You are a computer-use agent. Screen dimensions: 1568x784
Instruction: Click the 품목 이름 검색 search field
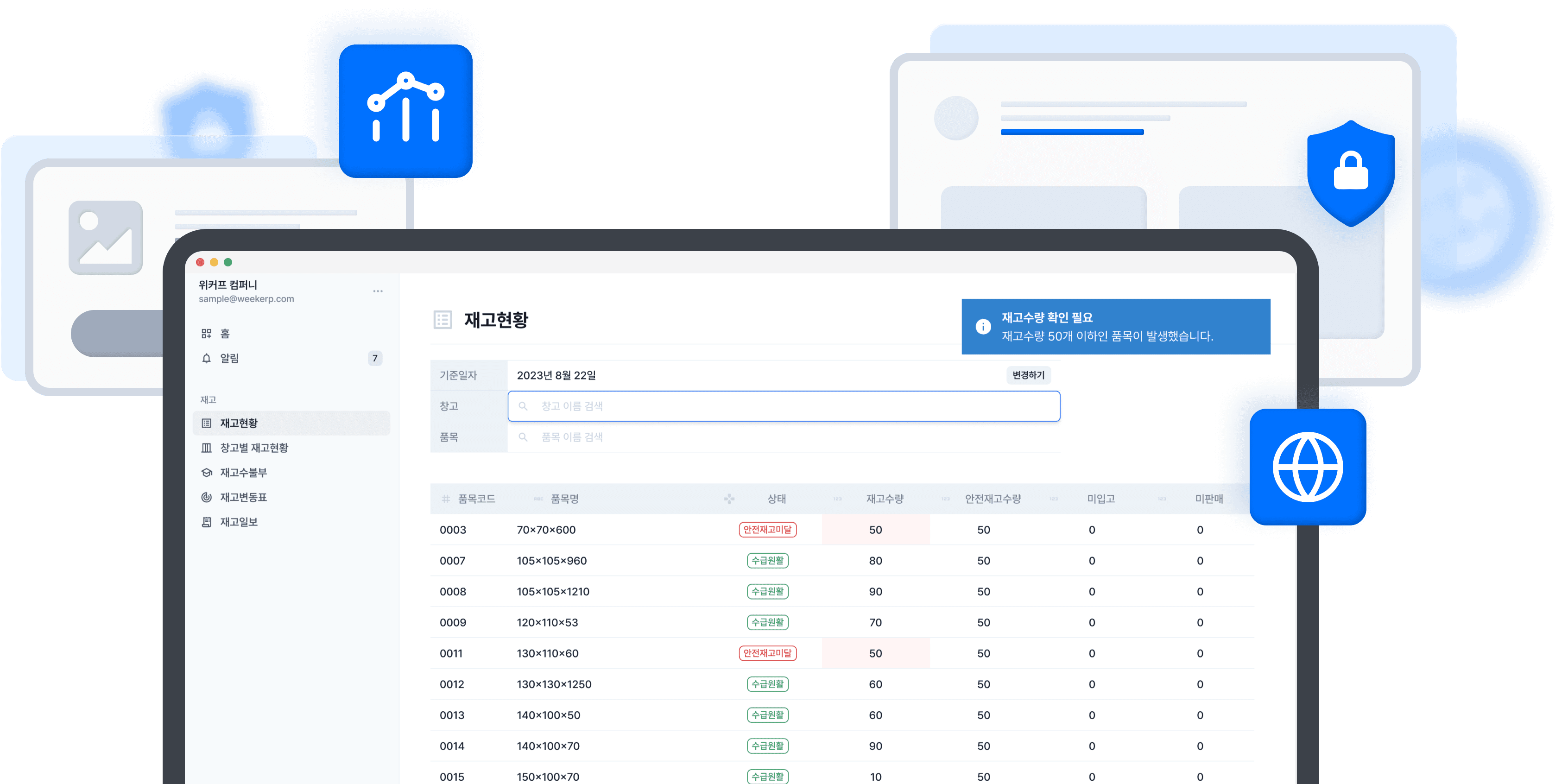tap(784, 437)
